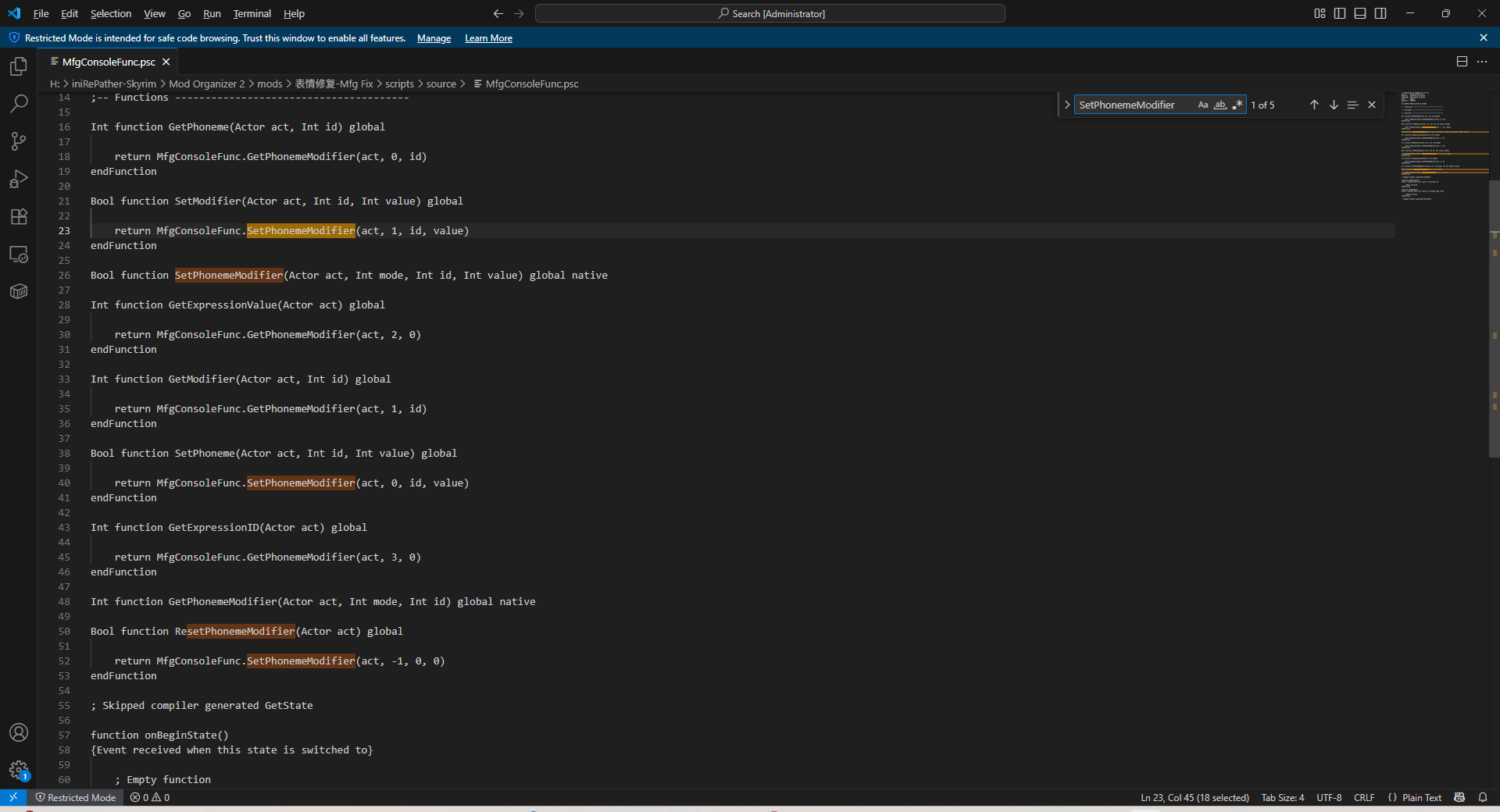Select the MfgConsoleFunc.psc editor tab
The image size is (1500, 812).
[x=108, y=62]
